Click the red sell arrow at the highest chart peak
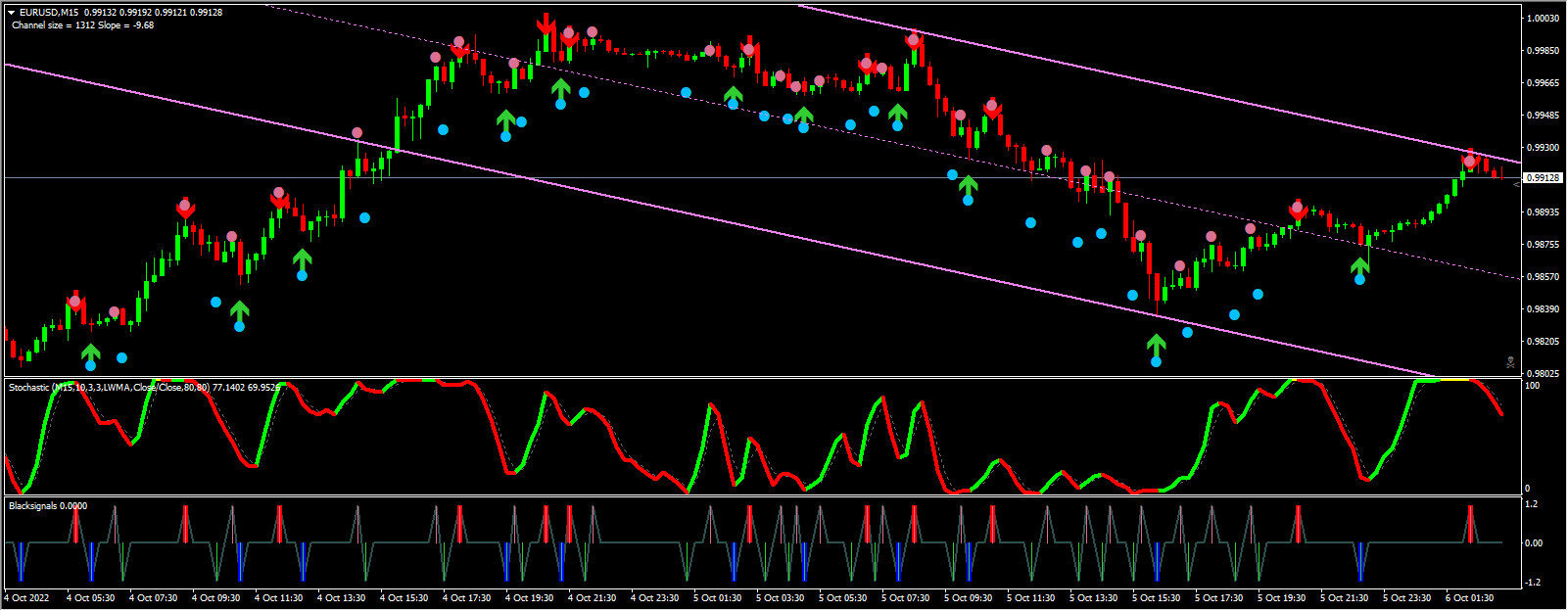 pos(546,24)
